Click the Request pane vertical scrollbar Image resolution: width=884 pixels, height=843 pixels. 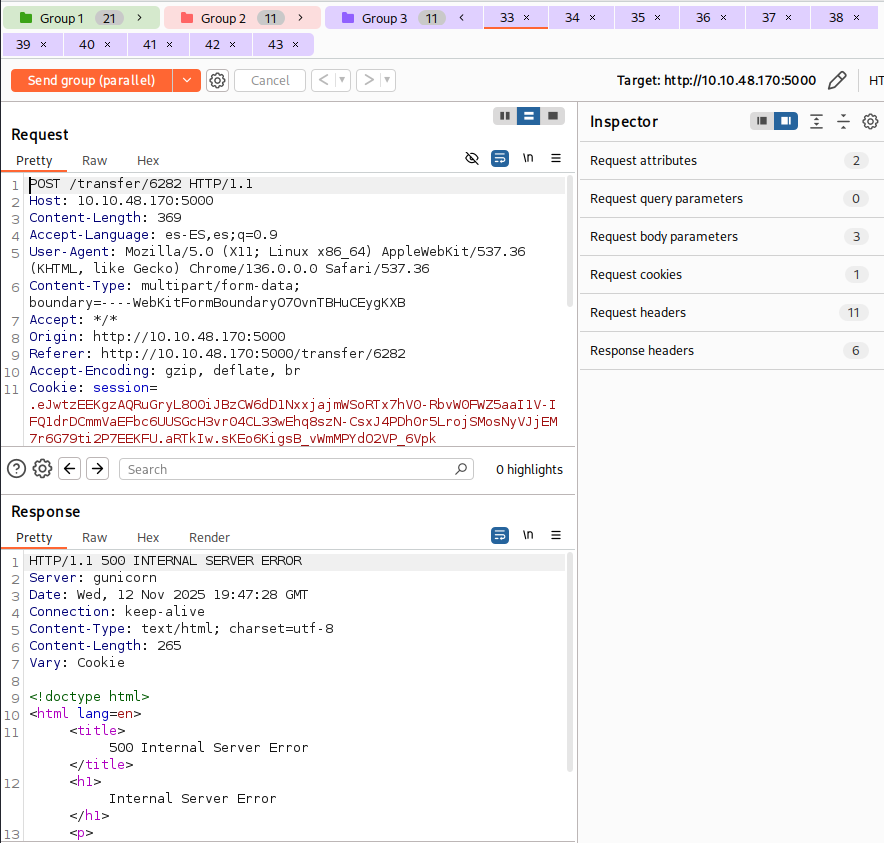(x=570, y=241)
